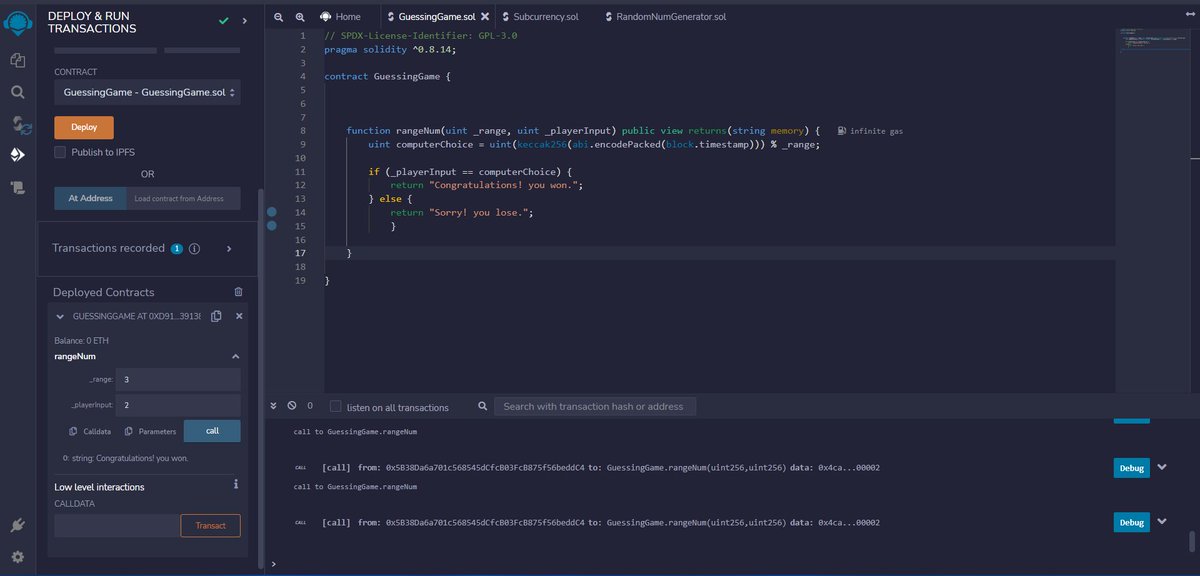Click the Load contract from Address field
1200x576 pixels.
click(183, 198)
